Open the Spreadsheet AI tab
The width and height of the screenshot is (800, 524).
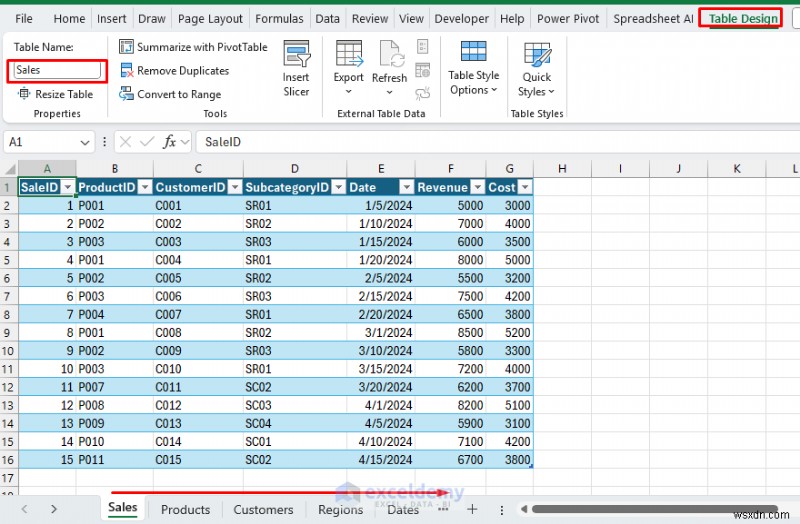pyautogui.click(x=653, y=19)
